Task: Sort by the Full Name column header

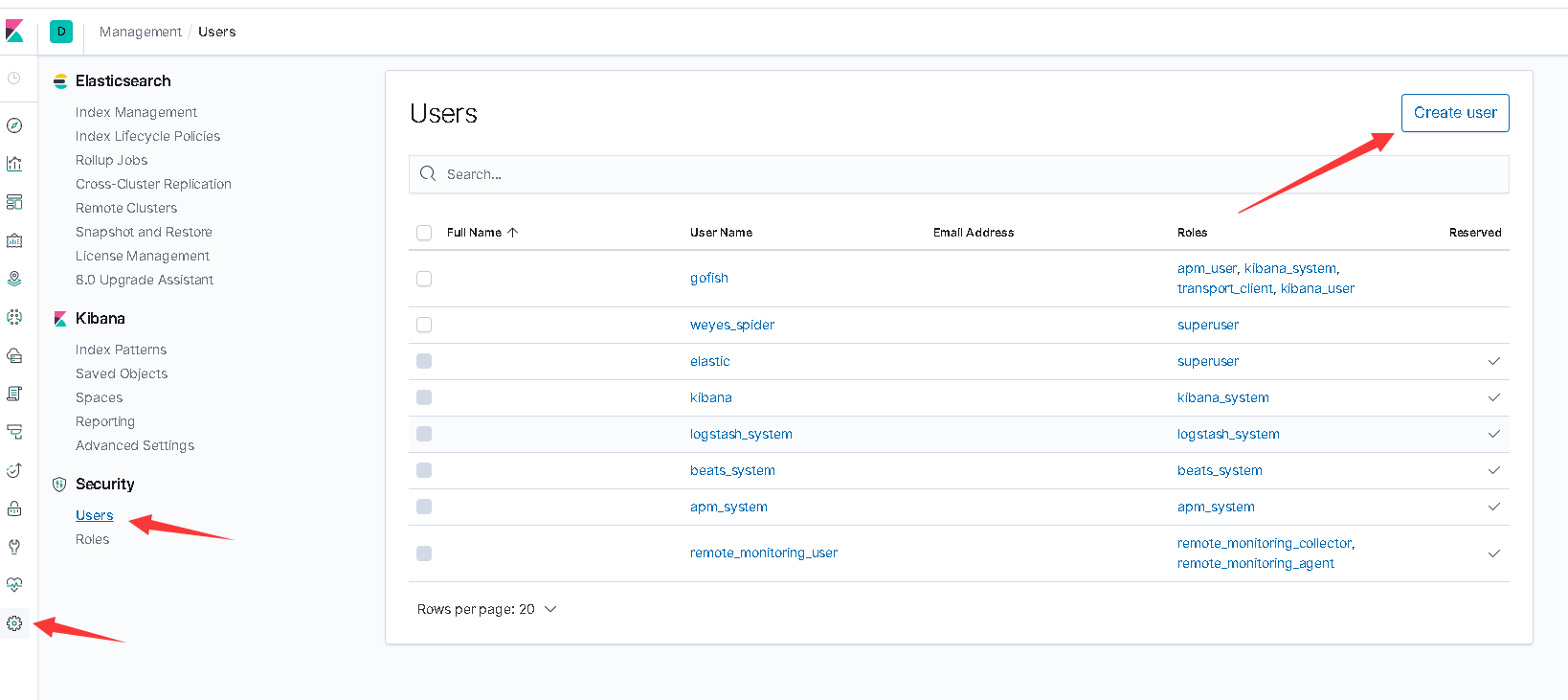Action: [482, 233]
